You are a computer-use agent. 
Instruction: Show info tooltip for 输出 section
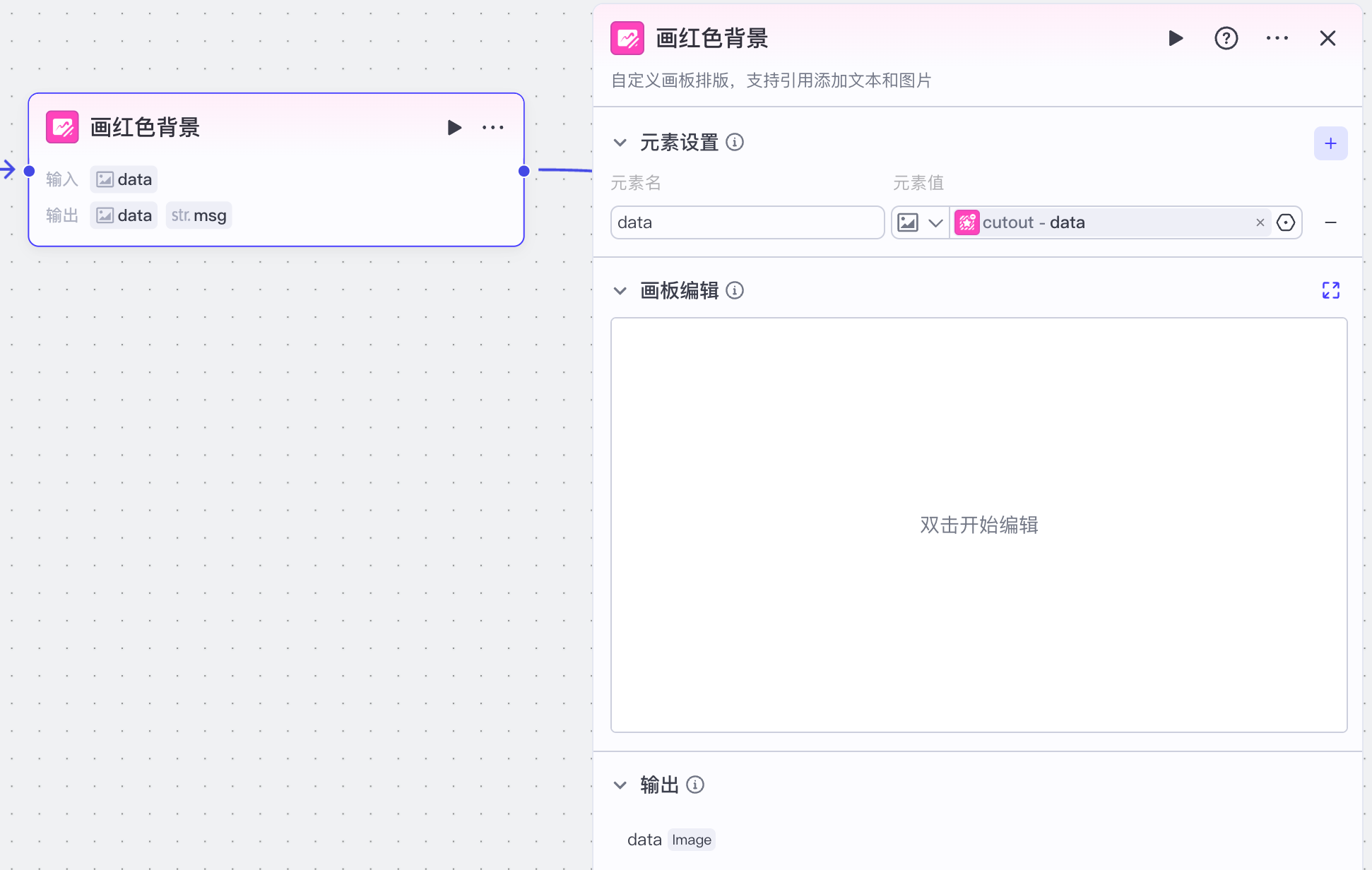(695, 785)
